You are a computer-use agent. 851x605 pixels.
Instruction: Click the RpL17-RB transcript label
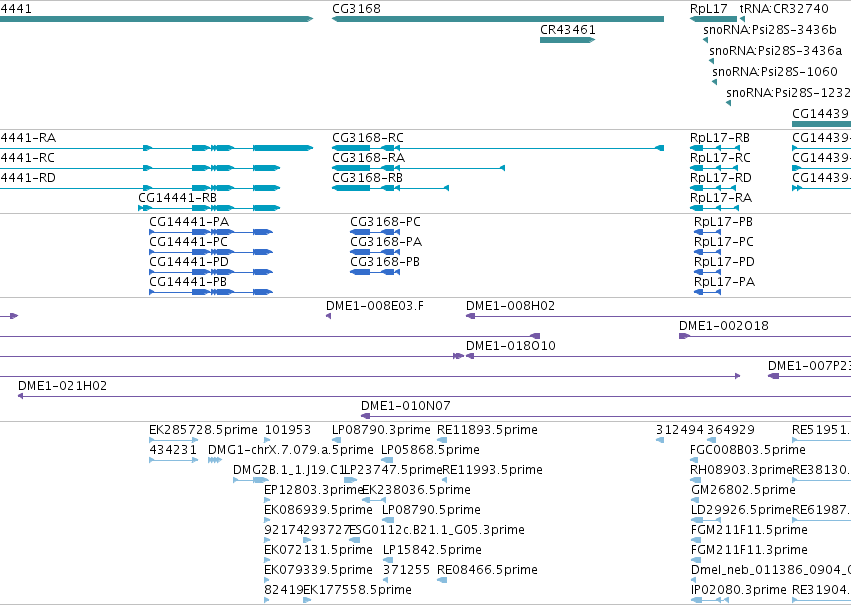pos(720,138)
